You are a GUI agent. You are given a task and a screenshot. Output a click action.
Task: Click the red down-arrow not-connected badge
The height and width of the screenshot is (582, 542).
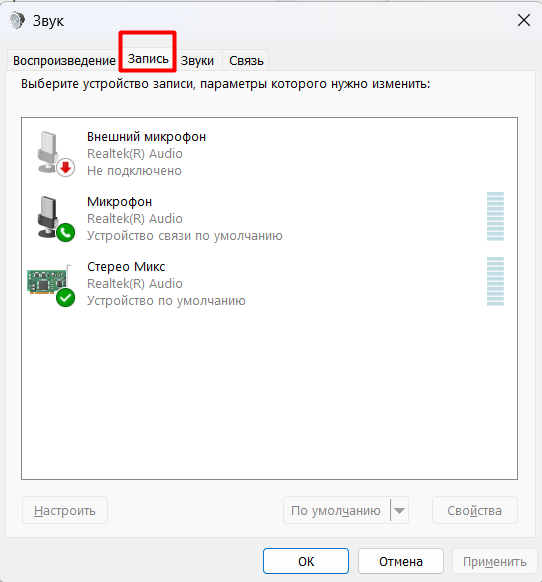coord(66,168)
